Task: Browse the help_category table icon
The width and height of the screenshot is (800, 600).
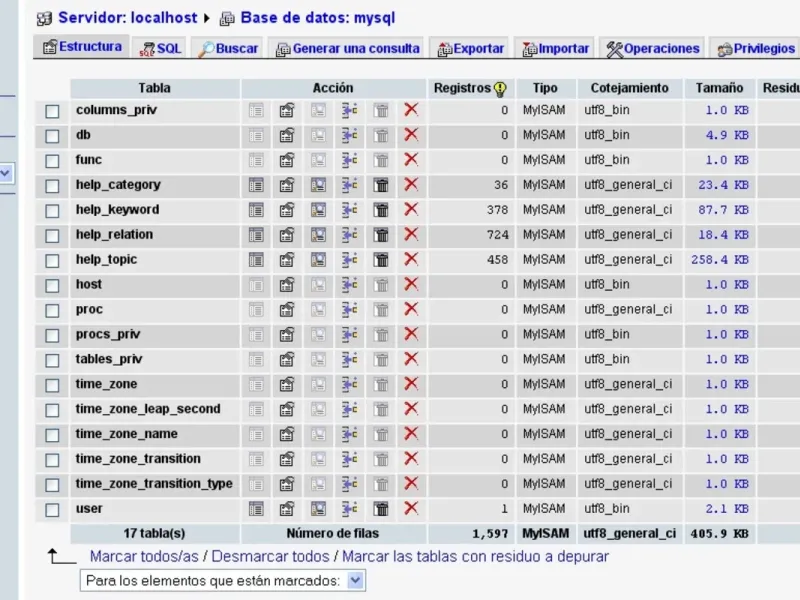Action: (256, 185)
